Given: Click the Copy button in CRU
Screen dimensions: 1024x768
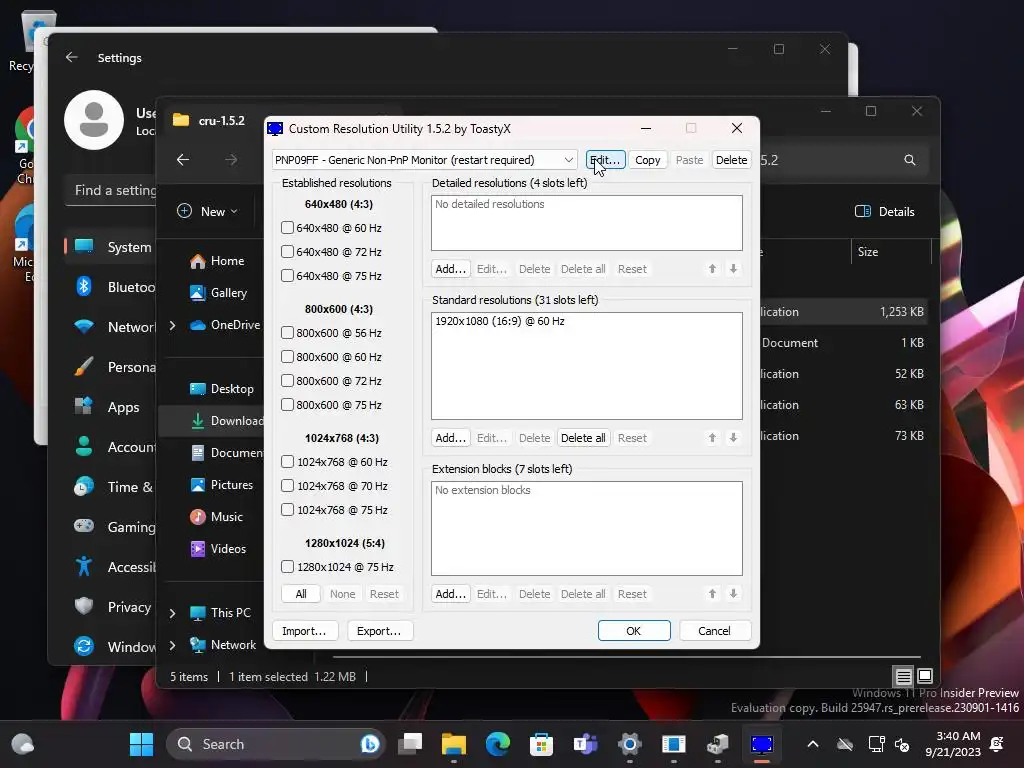Looking at the screenshot, I should coord(647,160).
